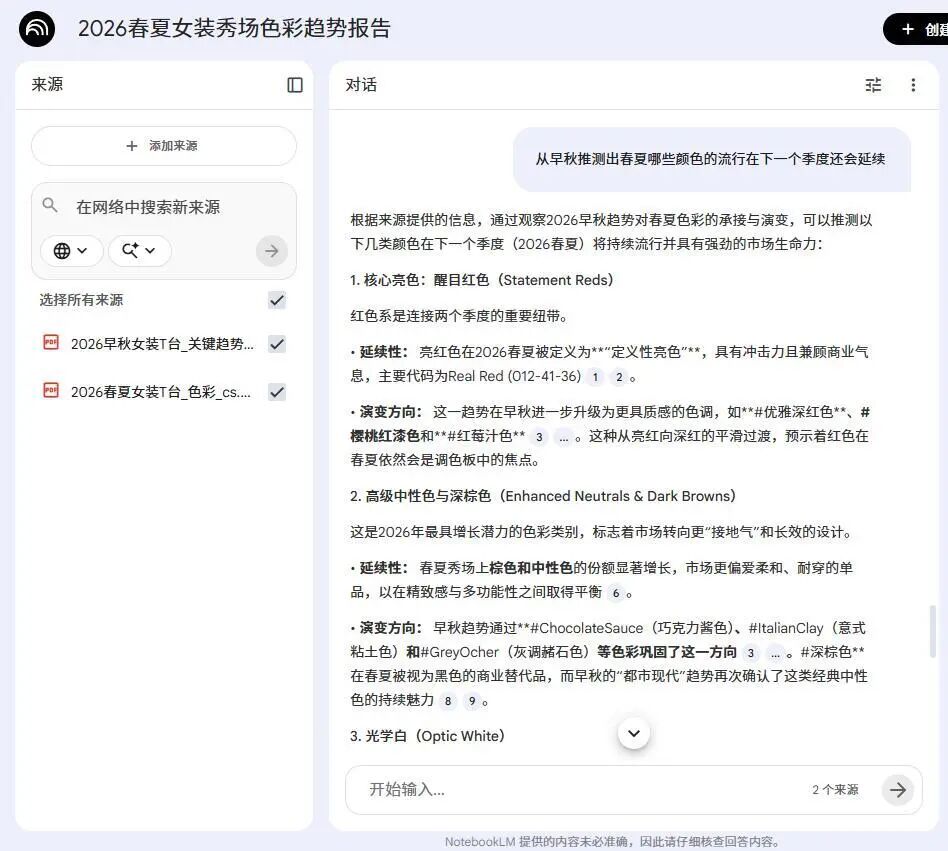The height and width of the screenshot is (851, 948).
Task: Send message with arrow button
Action: click(897, 789)
